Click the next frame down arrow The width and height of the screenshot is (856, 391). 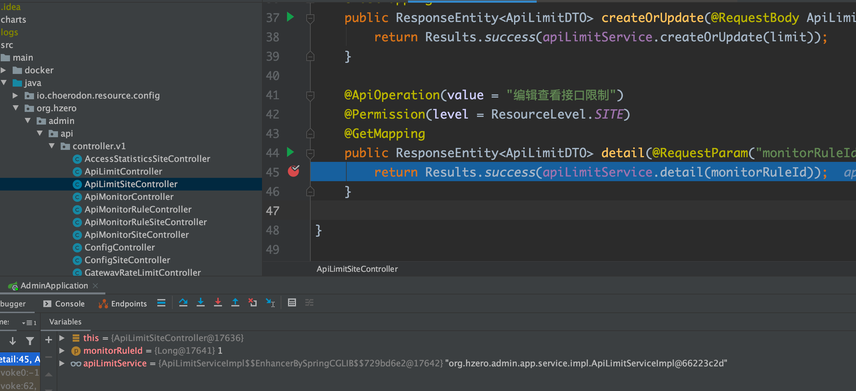click(x=13, y=341)
